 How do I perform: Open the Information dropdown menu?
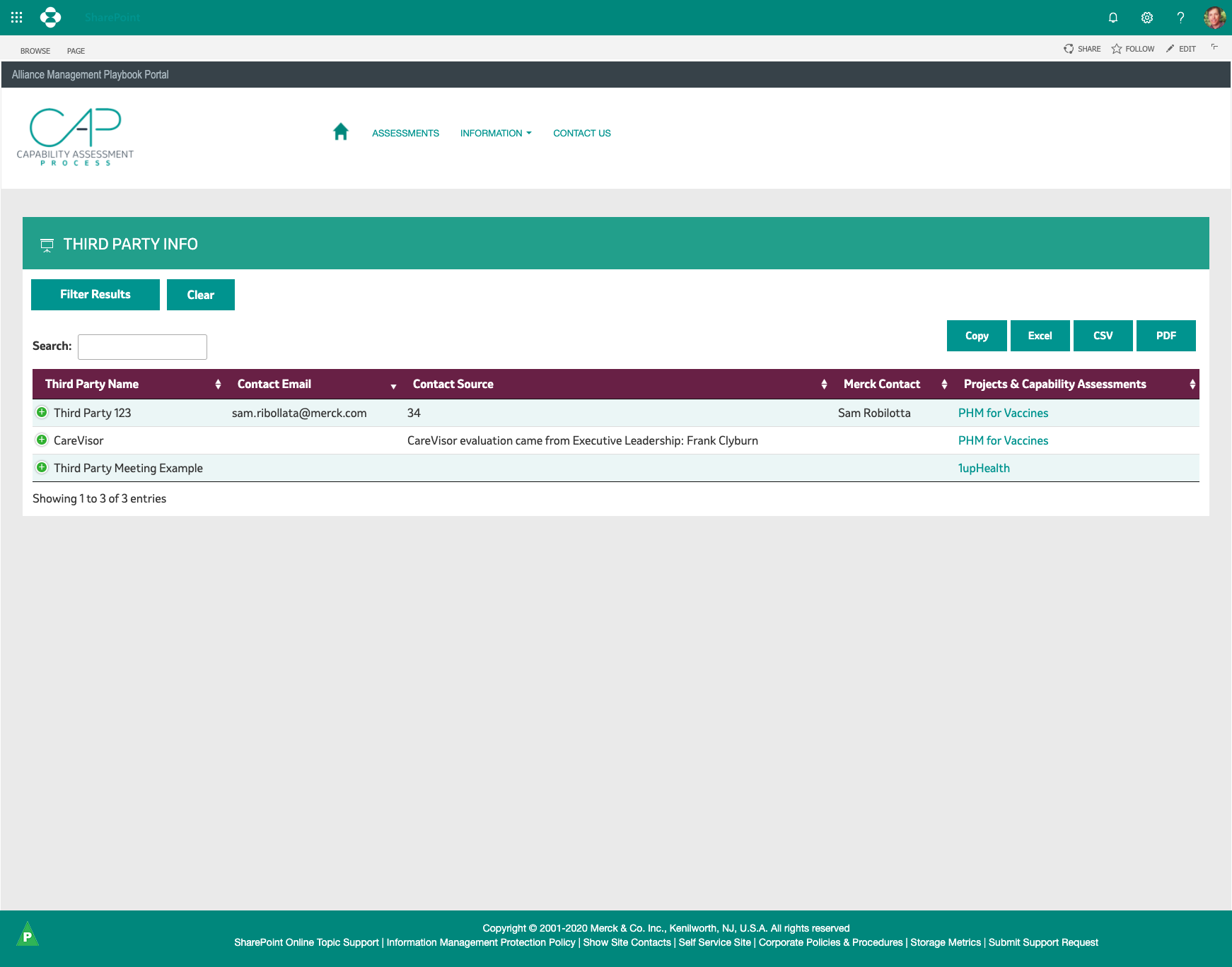[x=495, y=133]
